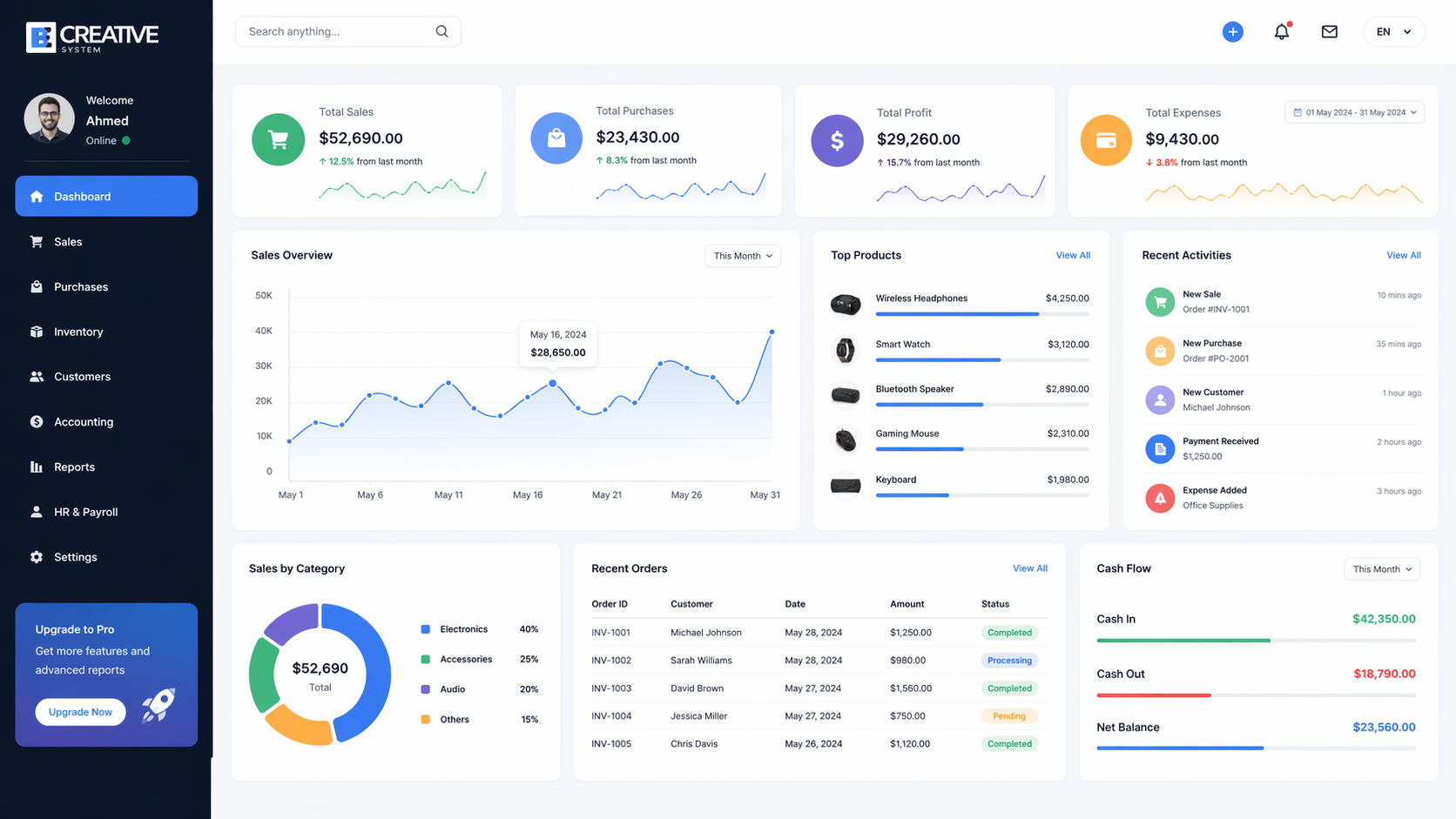Click the search magnifier icon
Viewport: 1456px width, 819px height.
click(442, 32)
